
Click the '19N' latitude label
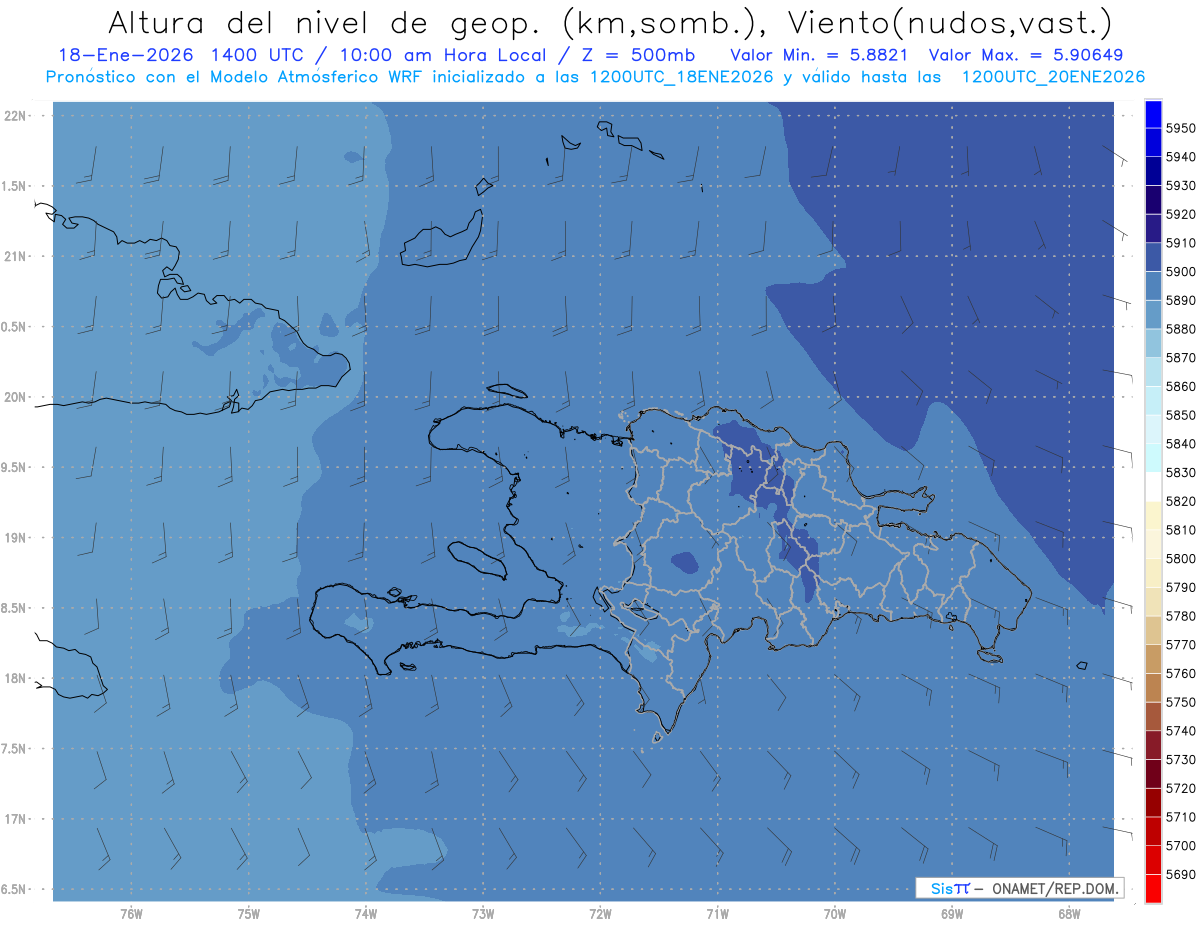coord(14,538)
